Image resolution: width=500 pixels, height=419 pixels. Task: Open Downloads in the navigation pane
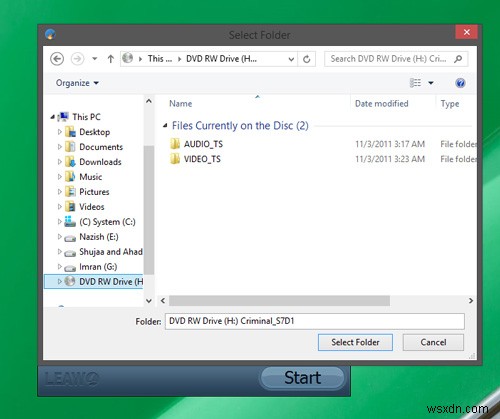[x=100, y=162]
